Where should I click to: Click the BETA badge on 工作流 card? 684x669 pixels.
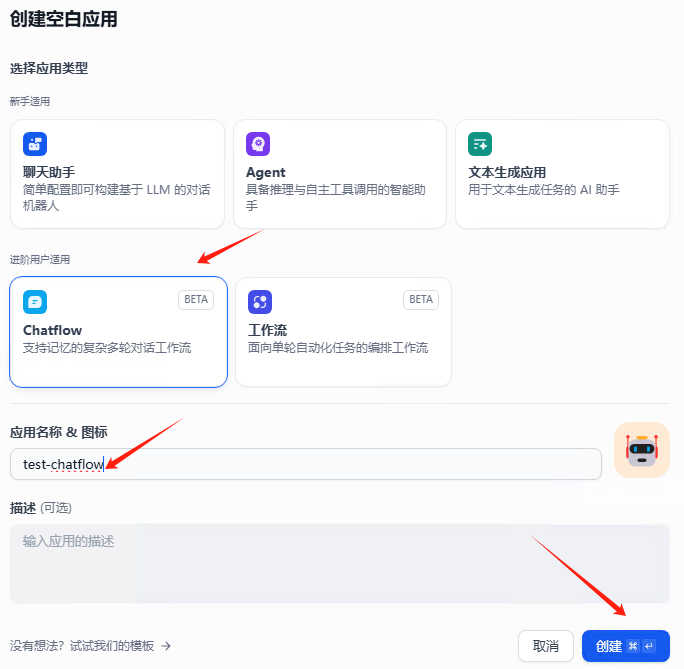pyautogui.click(x=421, y=300)
